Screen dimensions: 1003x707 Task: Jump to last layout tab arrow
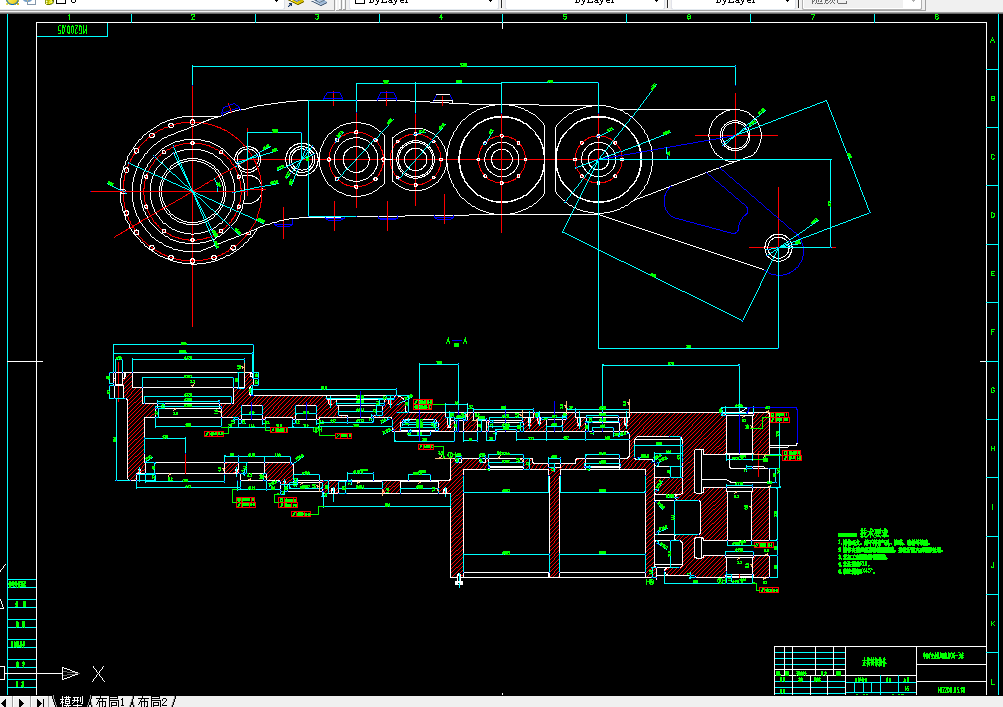(40, 702)
